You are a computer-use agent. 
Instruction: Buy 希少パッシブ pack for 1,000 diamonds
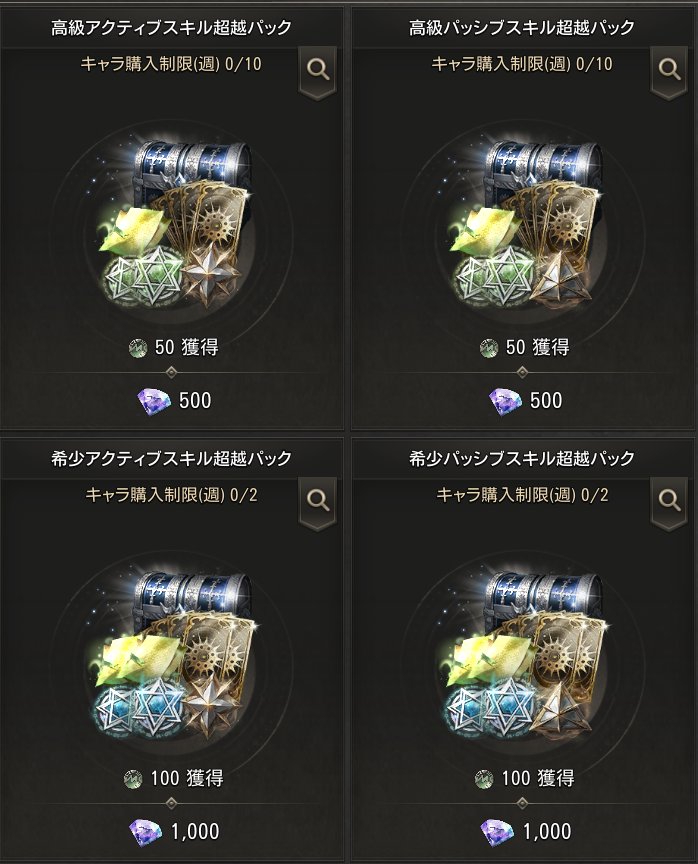(526, 831)
